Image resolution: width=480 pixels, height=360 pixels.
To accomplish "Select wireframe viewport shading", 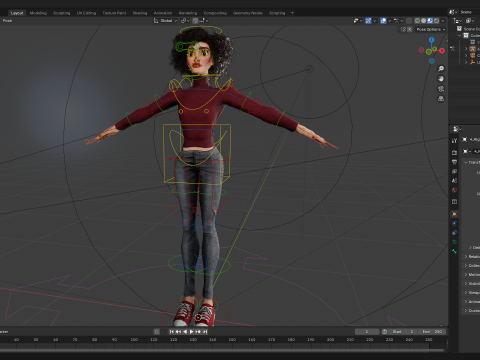I will pyautogui.click(x=417, y=21).
